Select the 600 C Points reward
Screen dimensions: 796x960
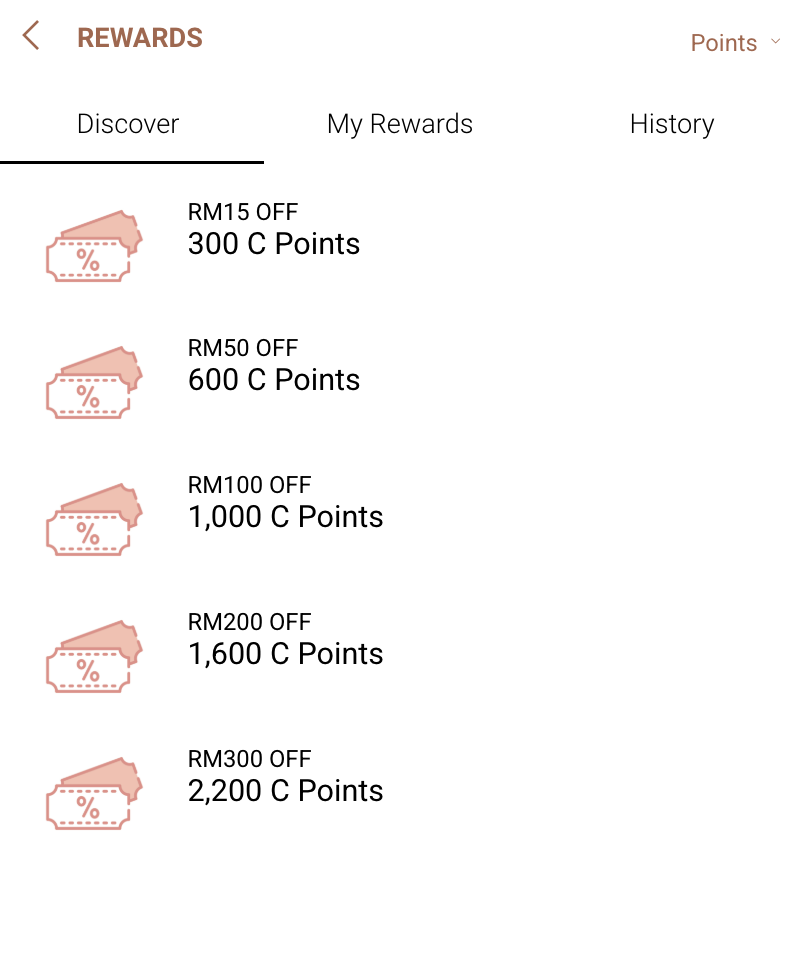click(x=274, y=380)
